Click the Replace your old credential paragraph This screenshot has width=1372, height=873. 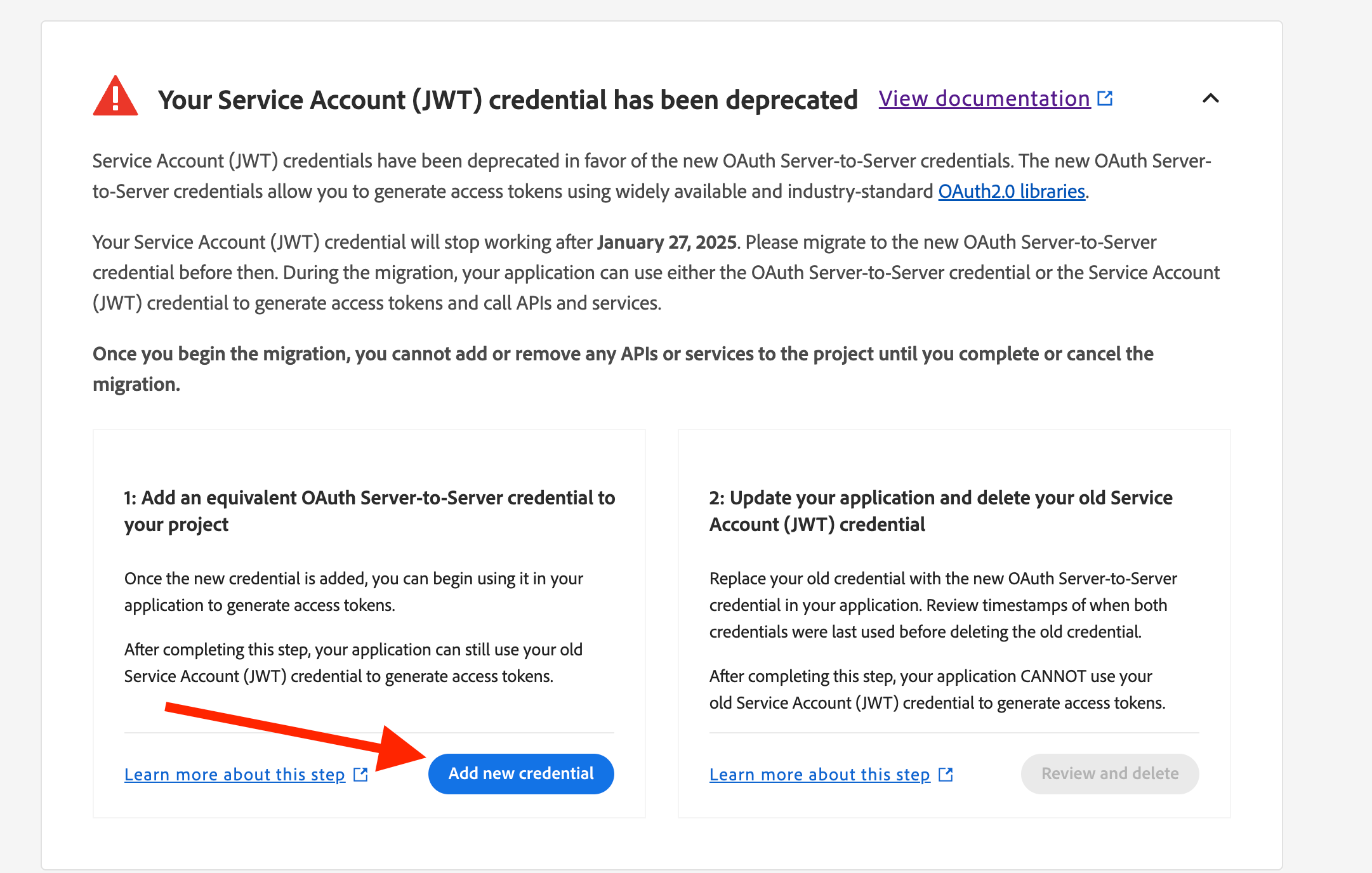coord(943,605)
